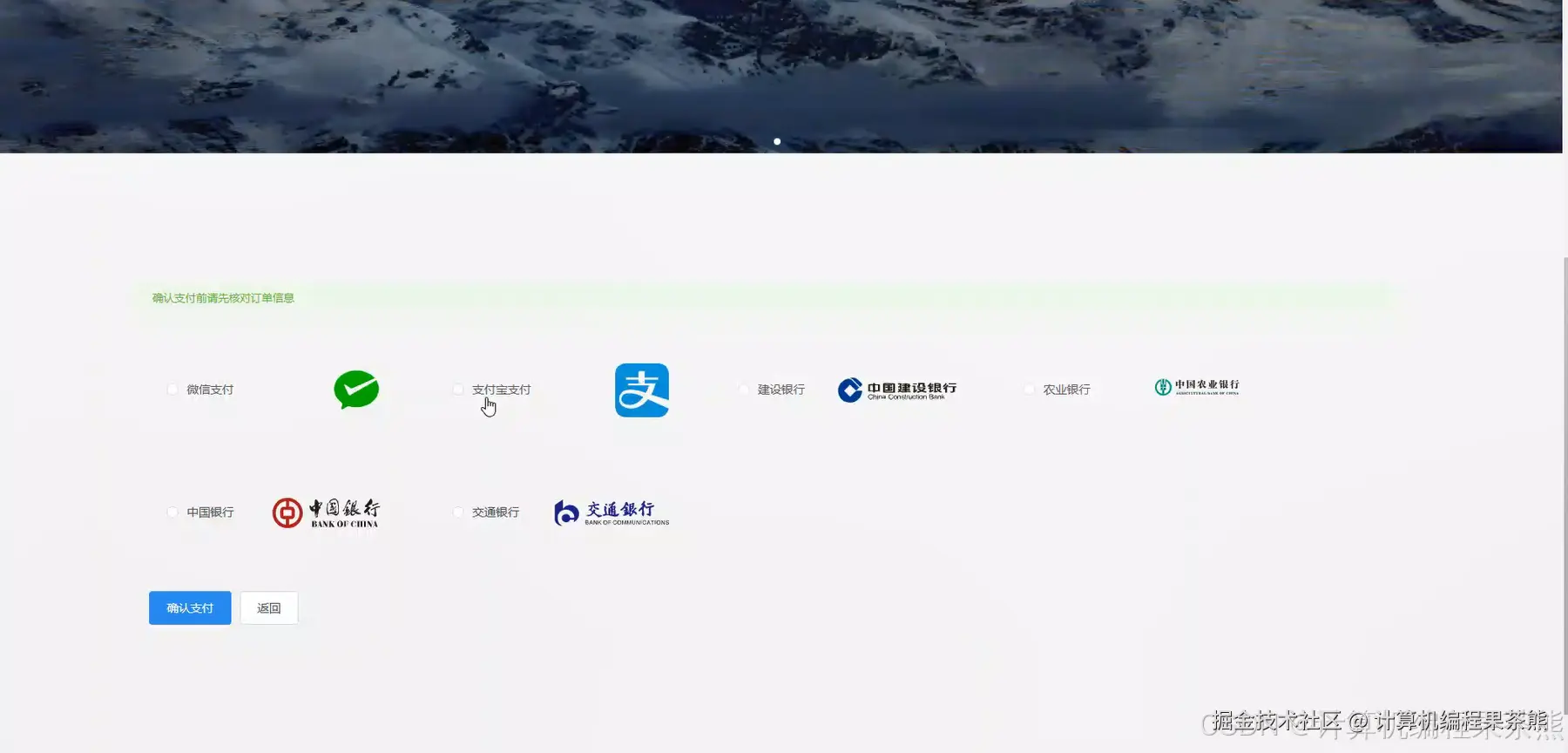Click the 返回 button

[x=269, y=608]
